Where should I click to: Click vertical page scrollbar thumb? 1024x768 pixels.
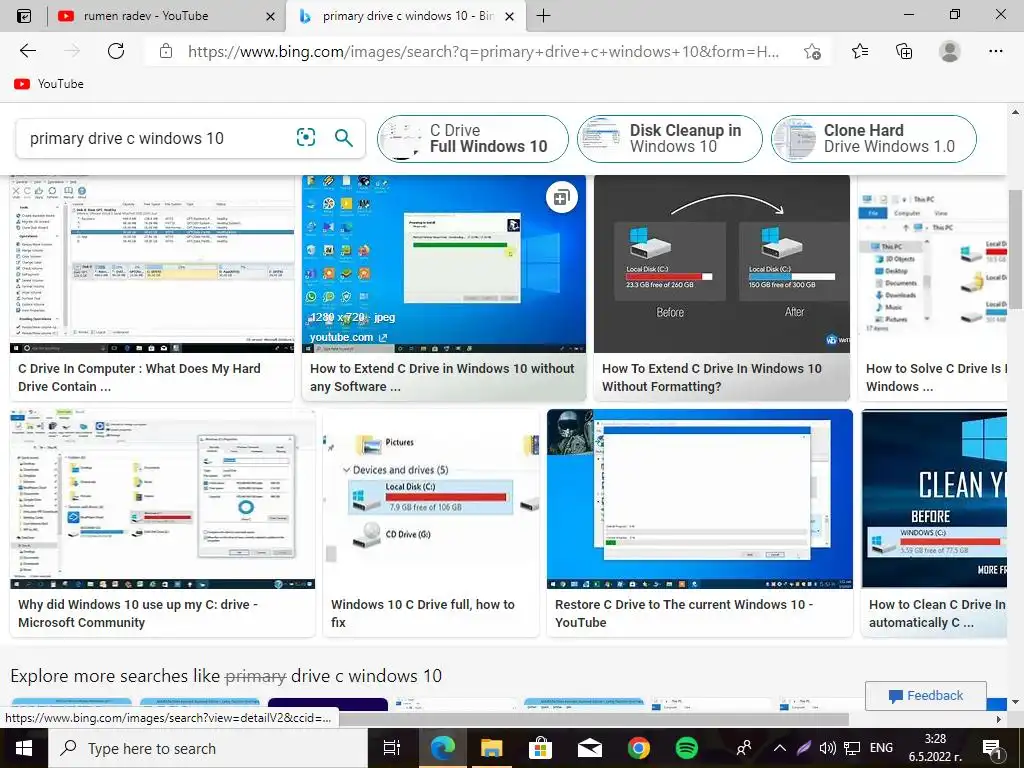coord(1015,251)
